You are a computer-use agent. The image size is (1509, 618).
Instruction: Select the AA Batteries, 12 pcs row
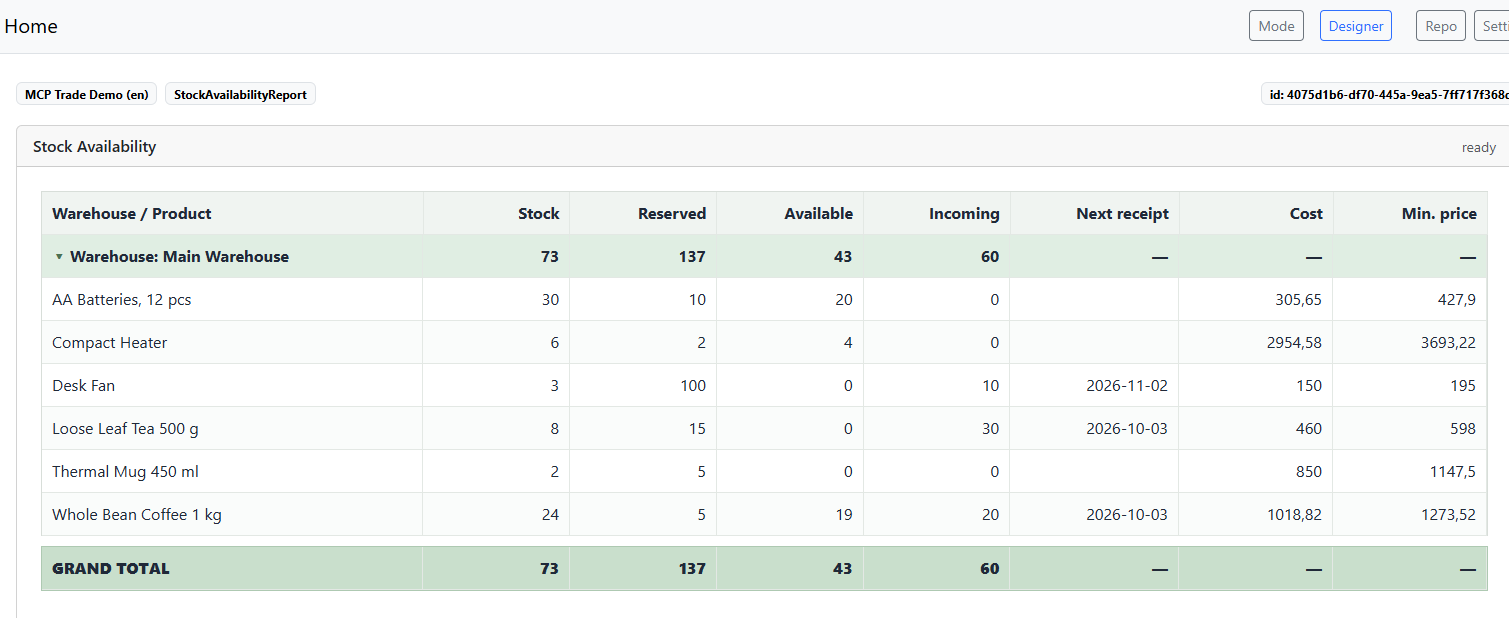(x=764, y=299)
